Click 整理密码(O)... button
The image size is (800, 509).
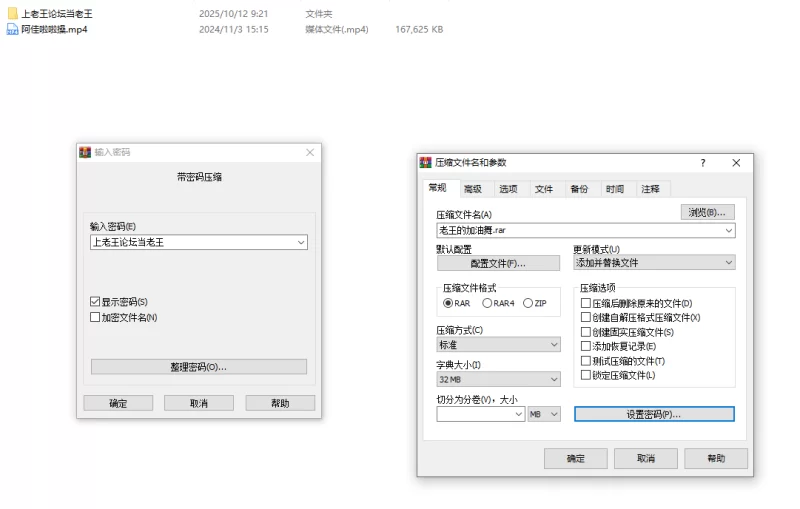(x=199, y=367)
